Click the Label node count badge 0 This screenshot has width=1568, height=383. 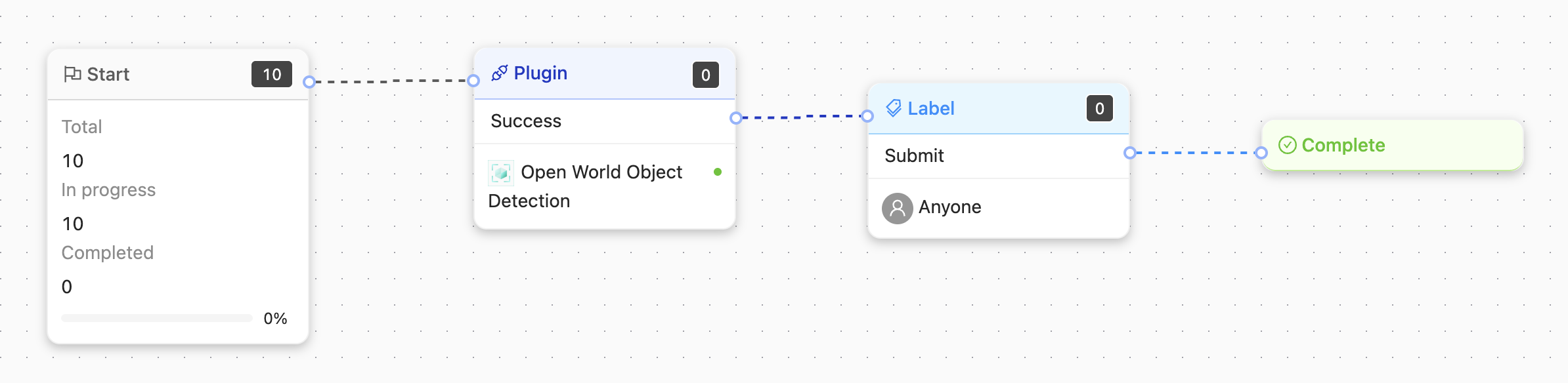click(1100, 109)
